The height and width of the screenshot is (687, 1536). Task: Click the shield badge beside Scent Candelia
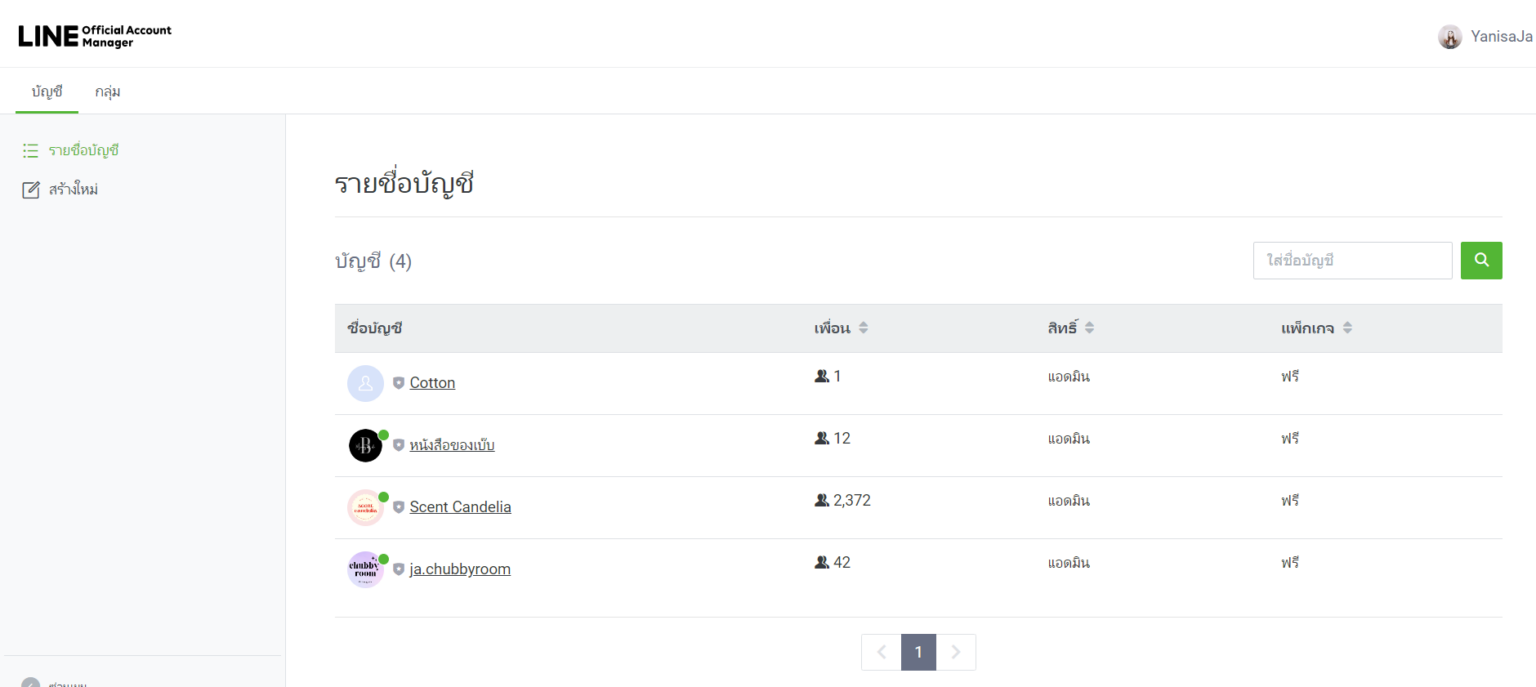click(x=398, y=507)
